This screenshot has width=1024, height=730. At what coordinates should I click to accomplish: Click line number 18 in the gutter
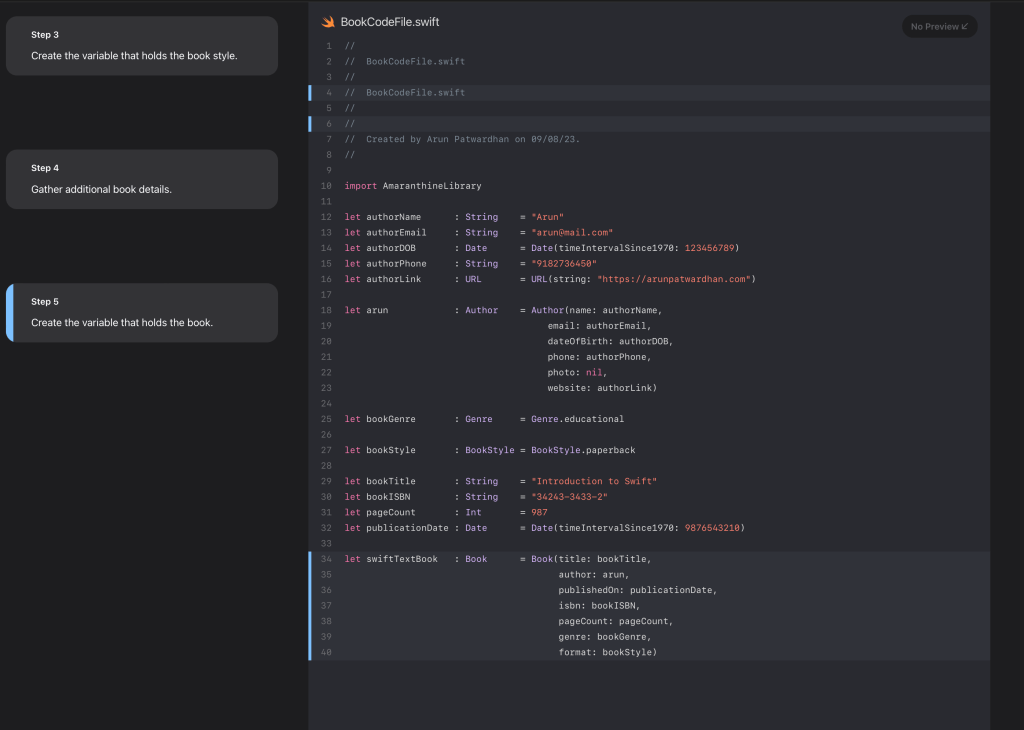pos(326,310)
